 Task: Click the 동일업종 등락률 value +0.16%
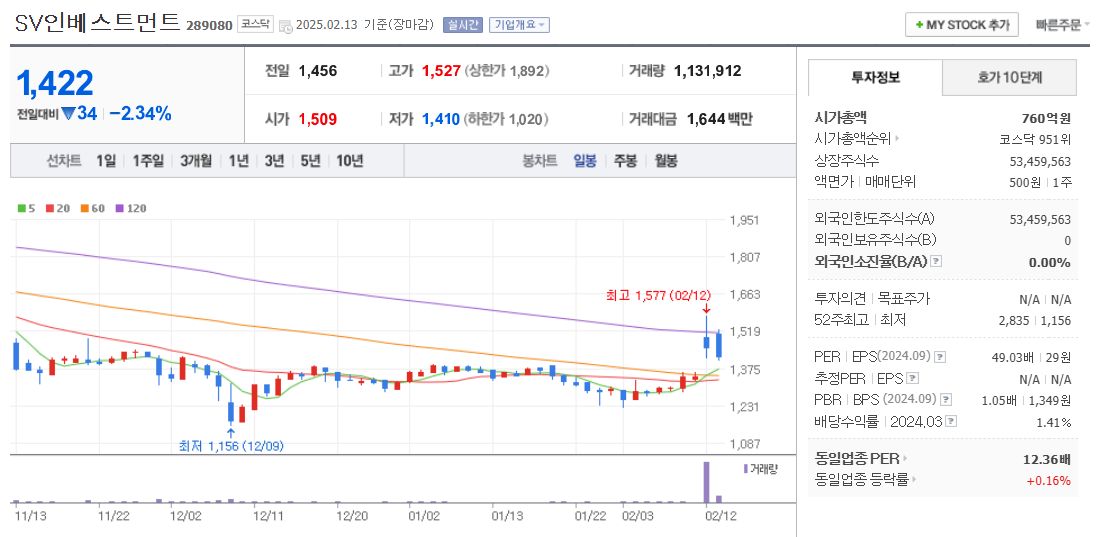click(x=1049, y=480)
